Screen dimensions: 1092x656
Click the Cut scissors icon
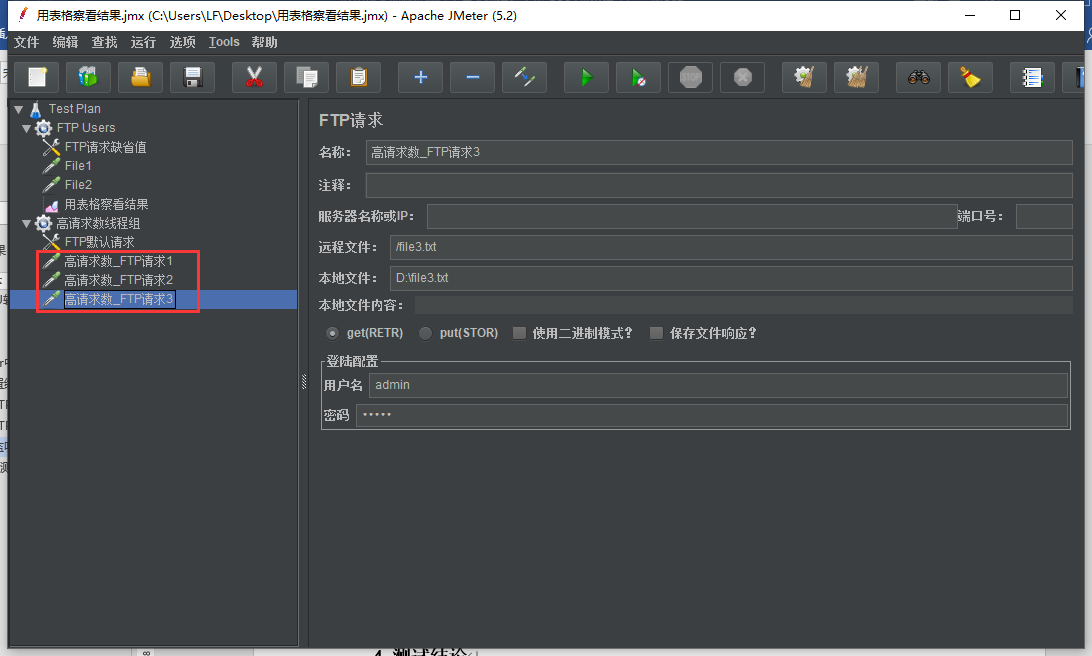pyautogui.click(x=254, y=77)
